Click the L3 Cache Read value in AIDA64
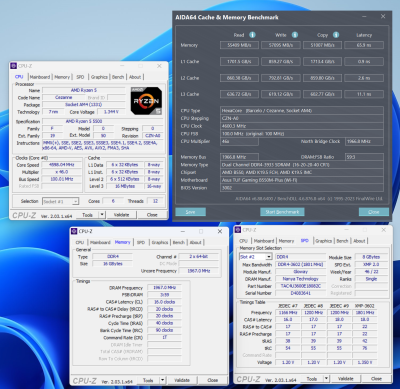400x389 pixels. tap(239, 94)
